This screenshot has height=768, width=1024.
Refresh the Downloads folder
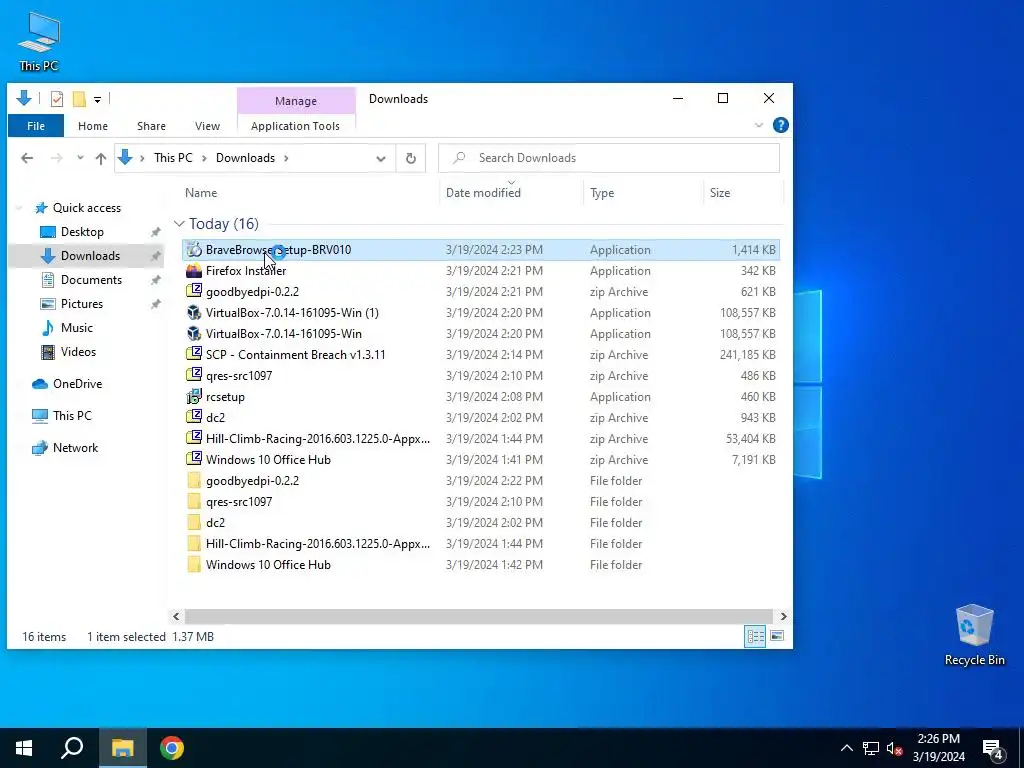(411, 158)
